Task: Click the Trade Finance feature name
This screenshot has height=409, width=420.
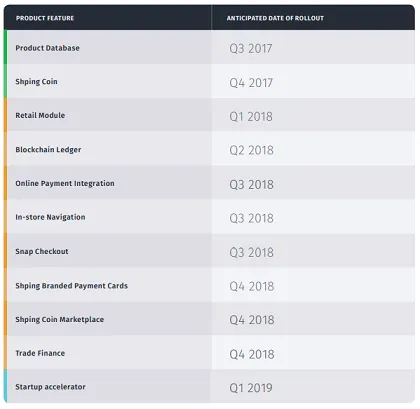Action: [40, 353]
